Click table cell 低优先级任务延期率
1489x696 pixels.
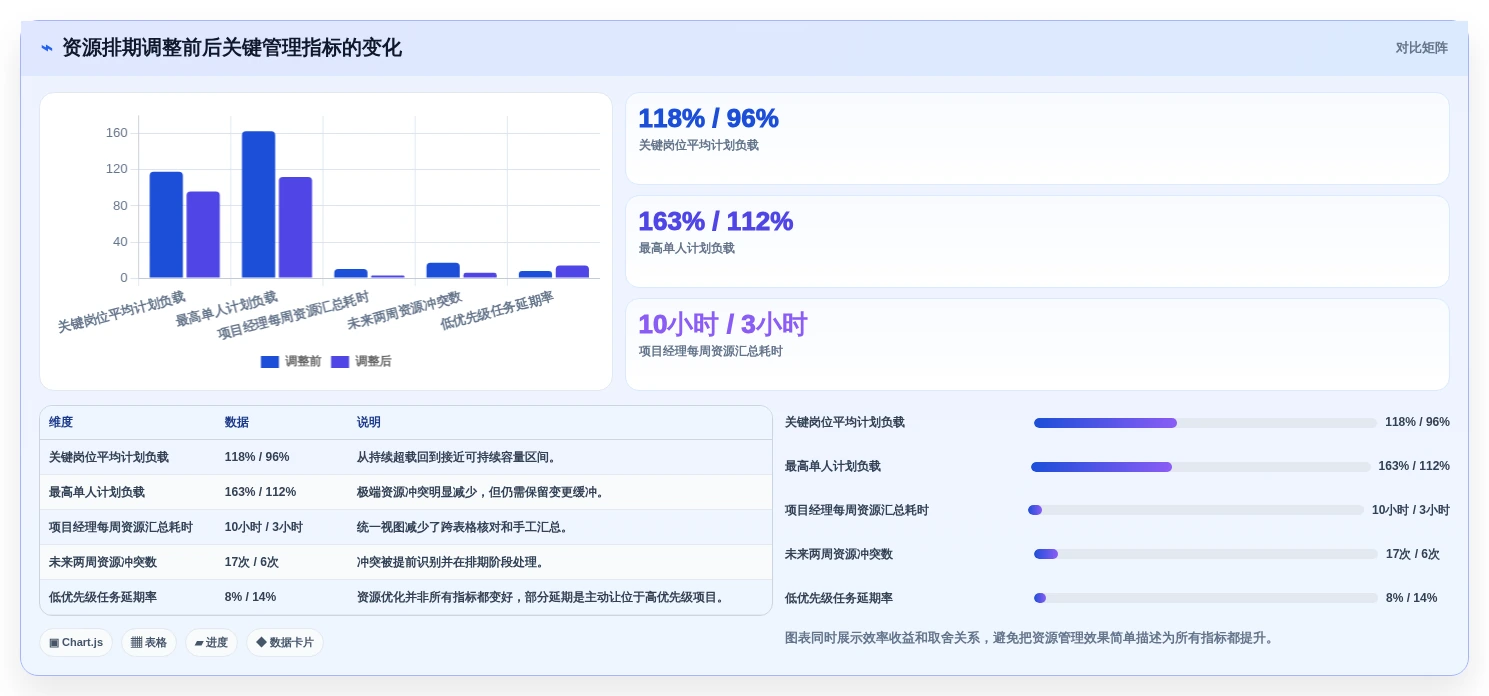coord(103,597)
